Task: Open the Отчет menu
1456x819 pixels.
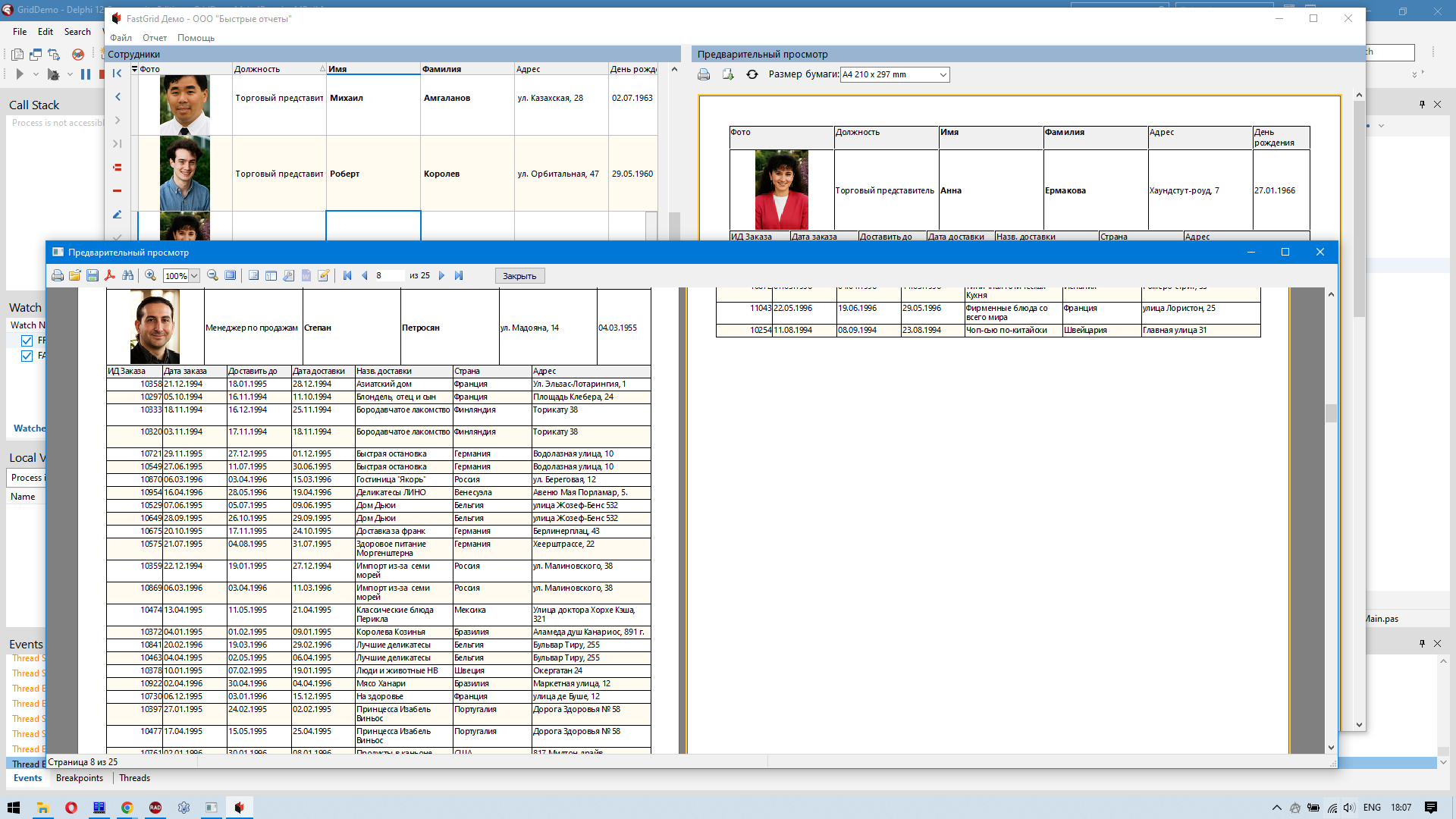Action: point(155,38)
